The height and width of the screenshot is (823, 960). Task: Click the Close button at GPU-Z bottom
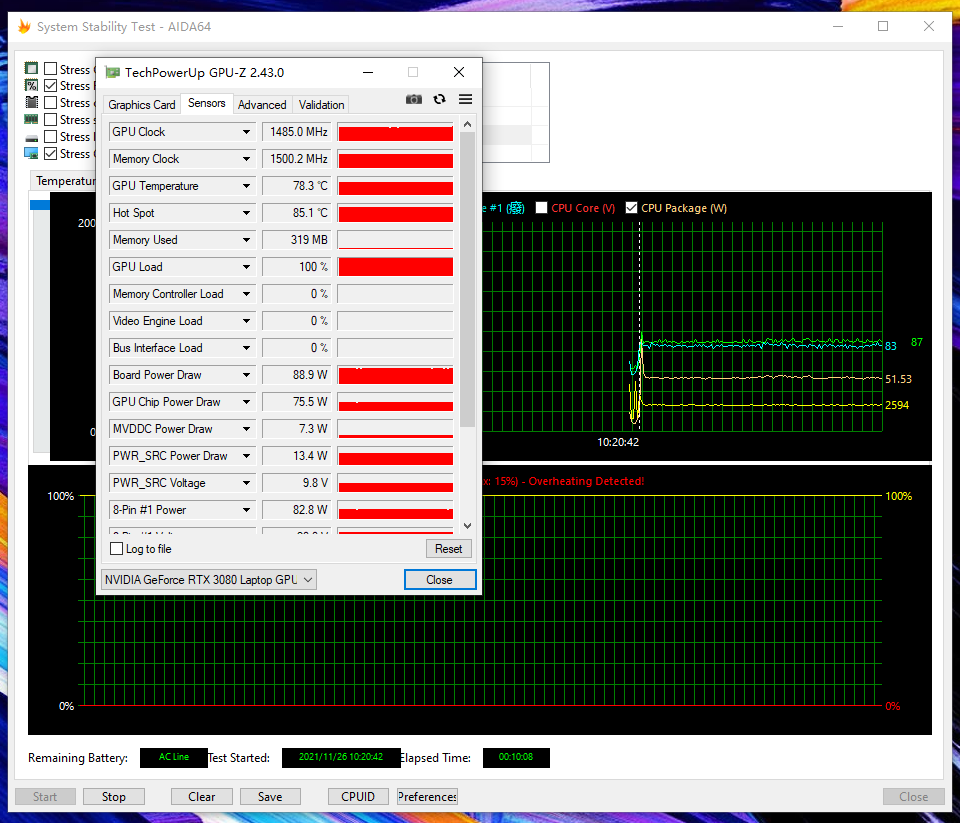tap(440, 579)
